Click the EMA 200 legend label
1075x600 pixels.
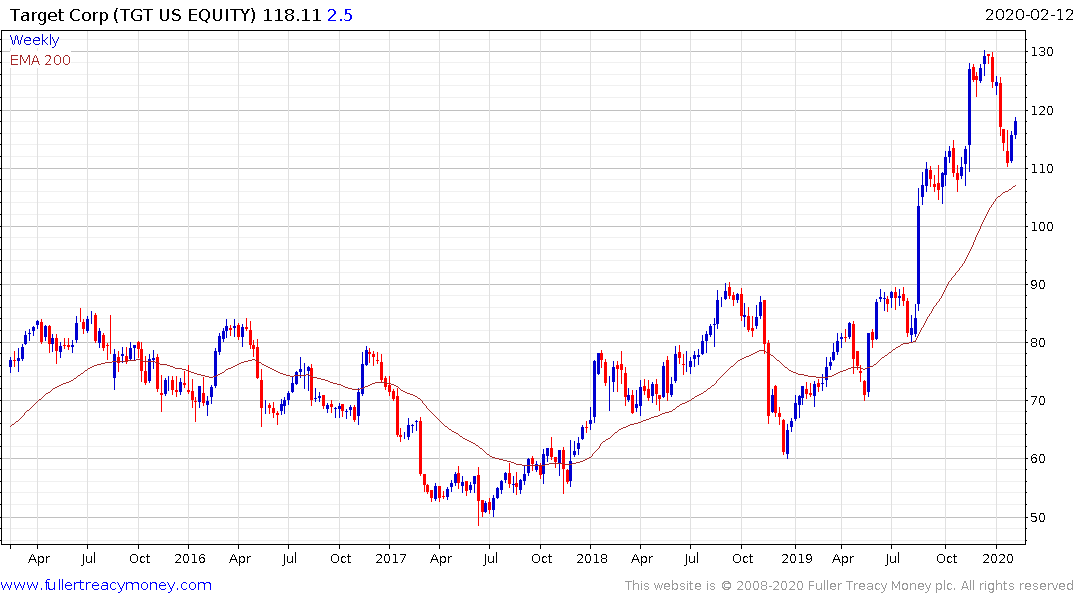(x=40, y=60)
